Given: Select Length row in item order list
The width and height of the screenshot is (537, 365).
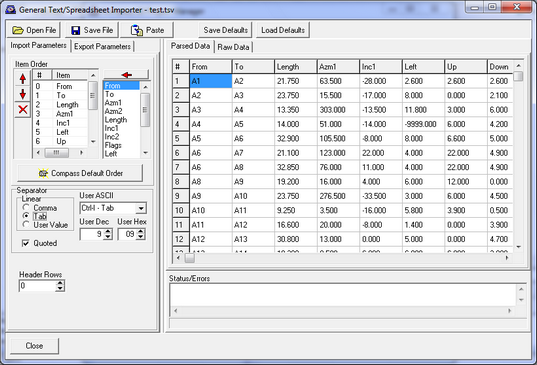Looking at the screenshot, I should coord(60,105).
